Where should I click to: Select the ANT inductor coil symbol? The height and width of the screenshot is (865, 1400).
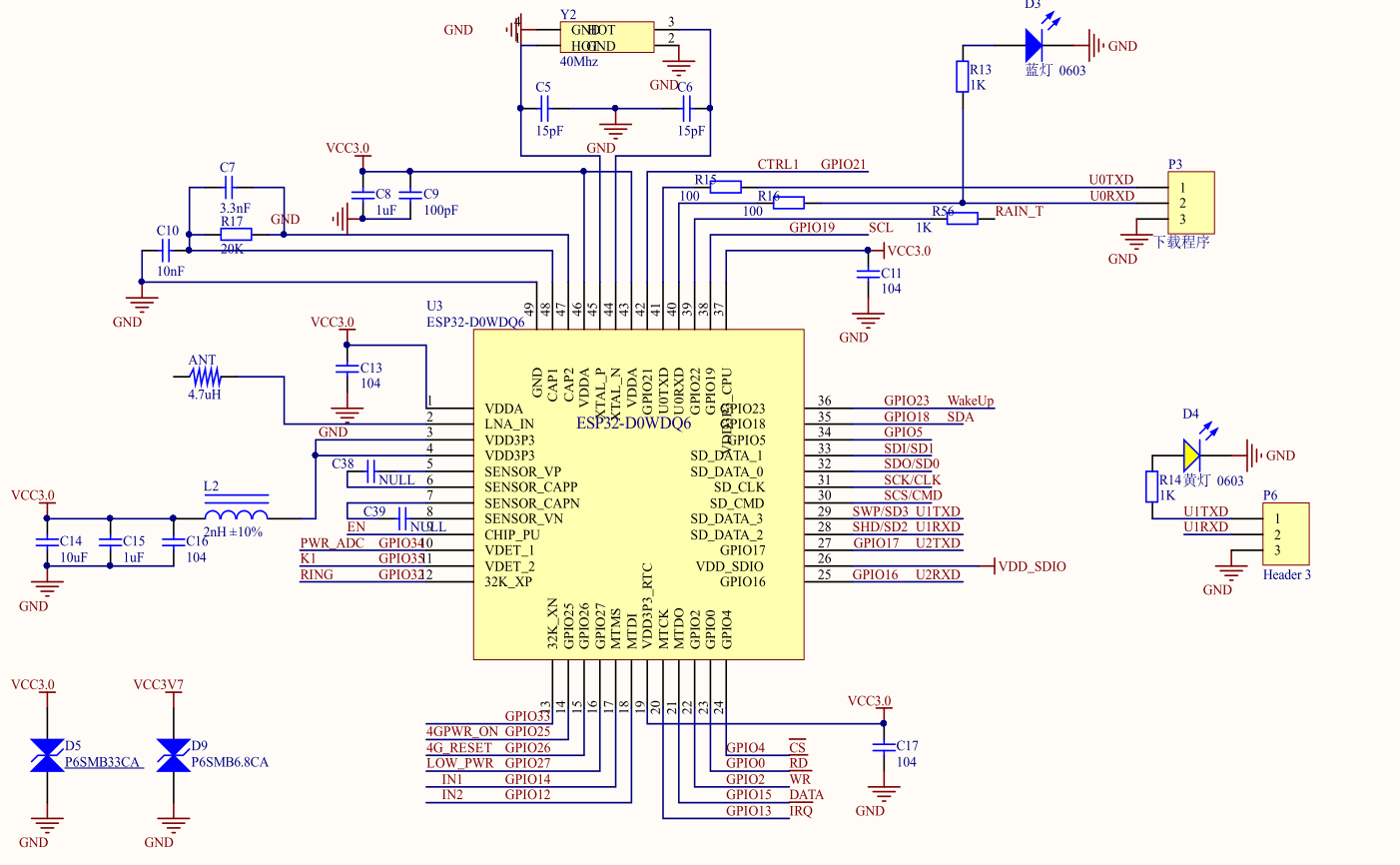pyautogui.click(x=206, y=377)
